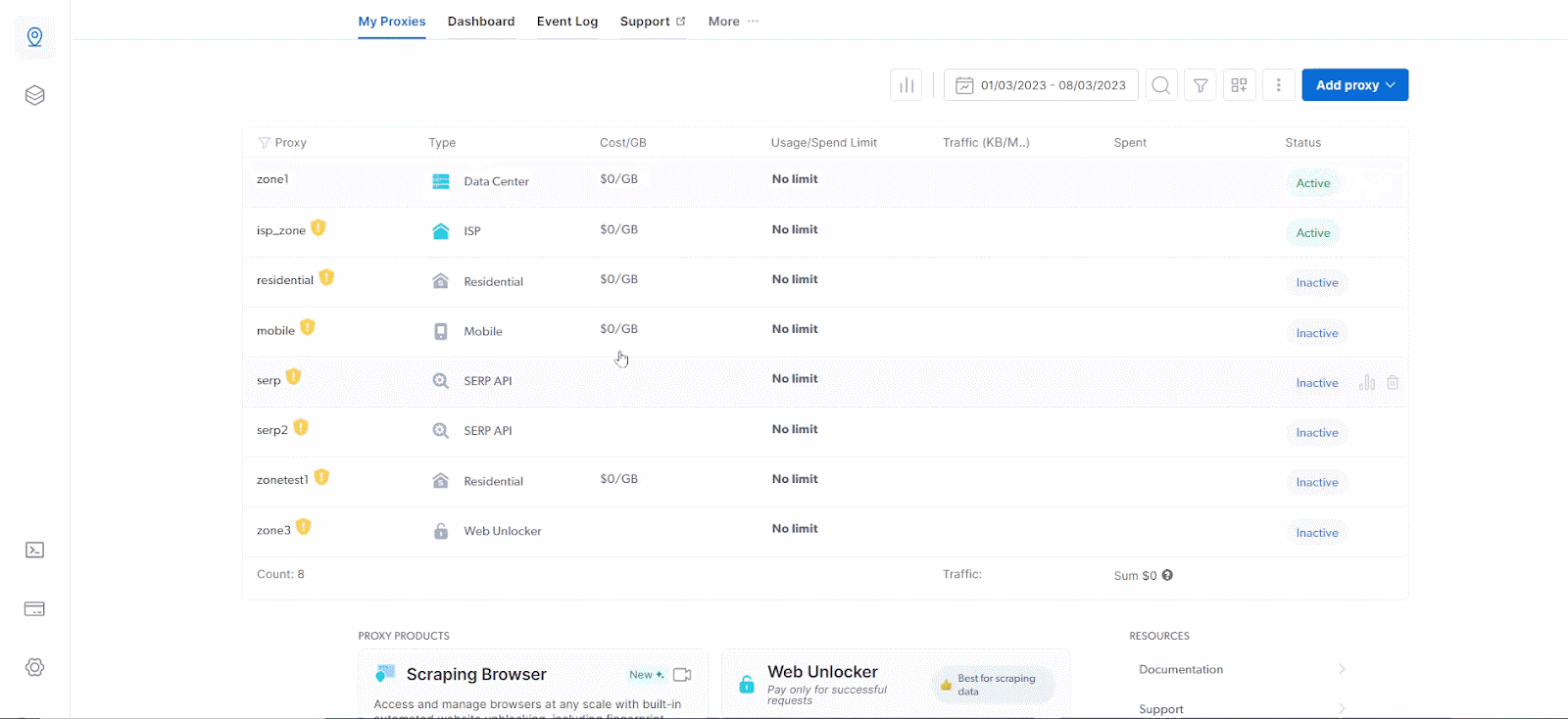Viewport: 1568px width, 719px height.
Task: Toggle the Active status of isp_zone
Action: (x=1313, y=233)
